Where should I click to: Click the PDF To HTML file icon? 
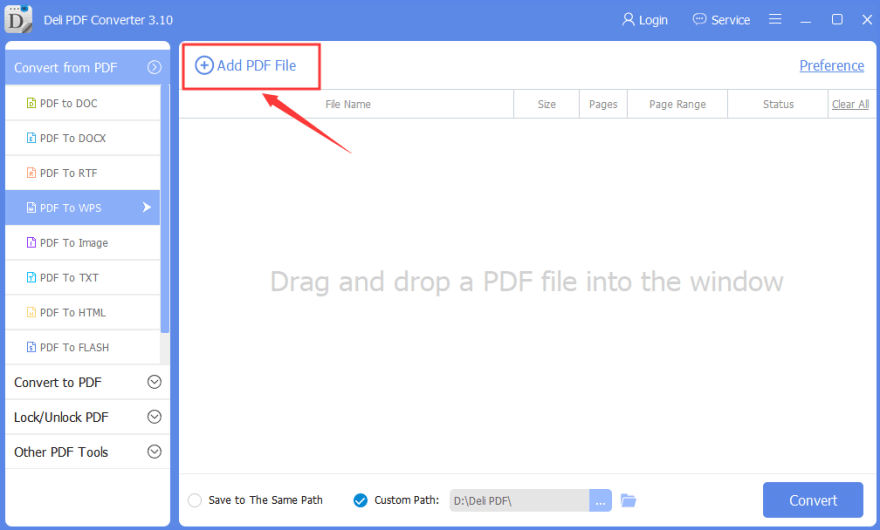[x=31, y=312]
